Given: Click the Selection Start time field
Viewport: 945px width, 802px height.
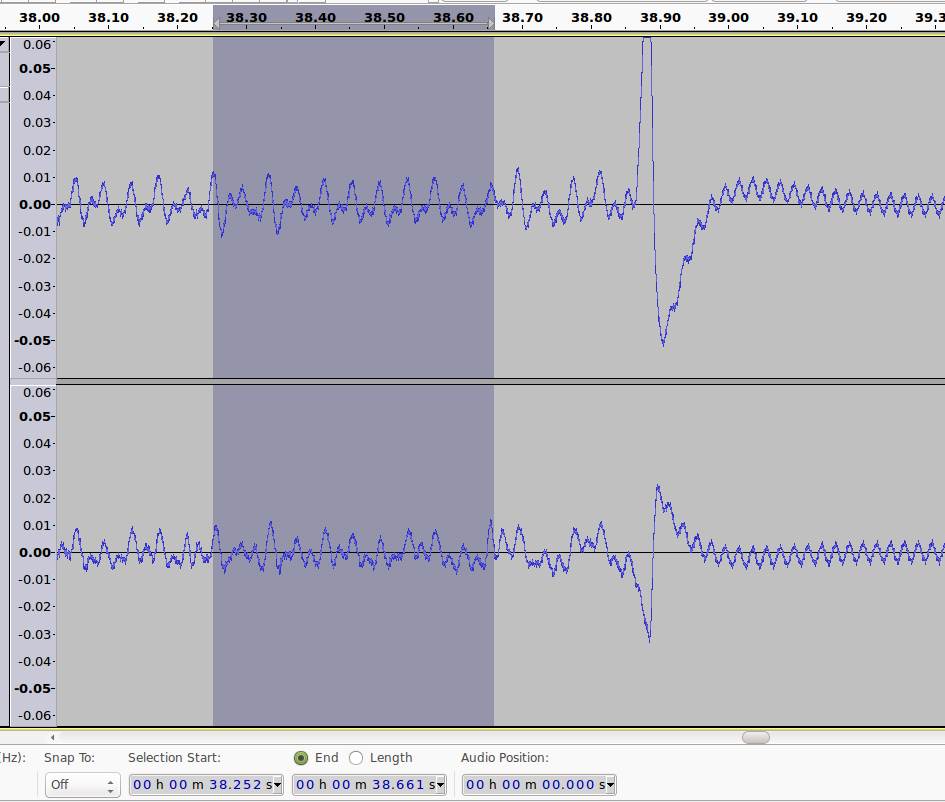Looking at the screenshot, I should pos(201,785).
